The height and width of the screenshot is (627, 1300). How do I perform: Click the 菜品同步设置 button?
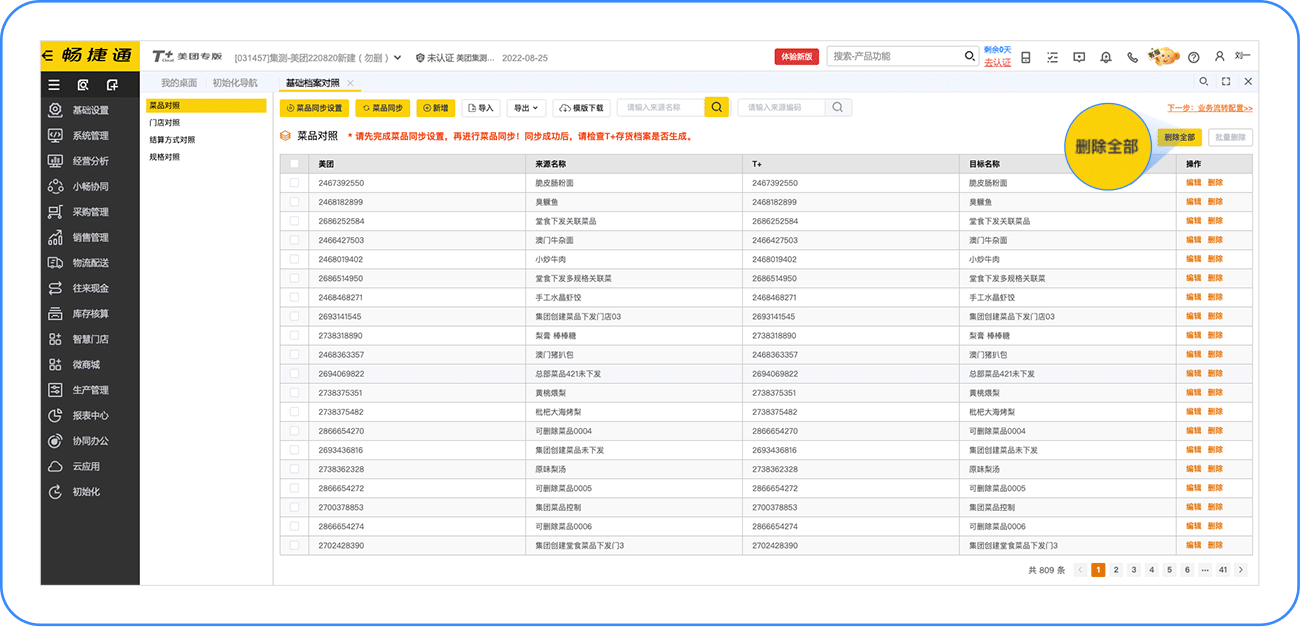[x=315, y=108]
